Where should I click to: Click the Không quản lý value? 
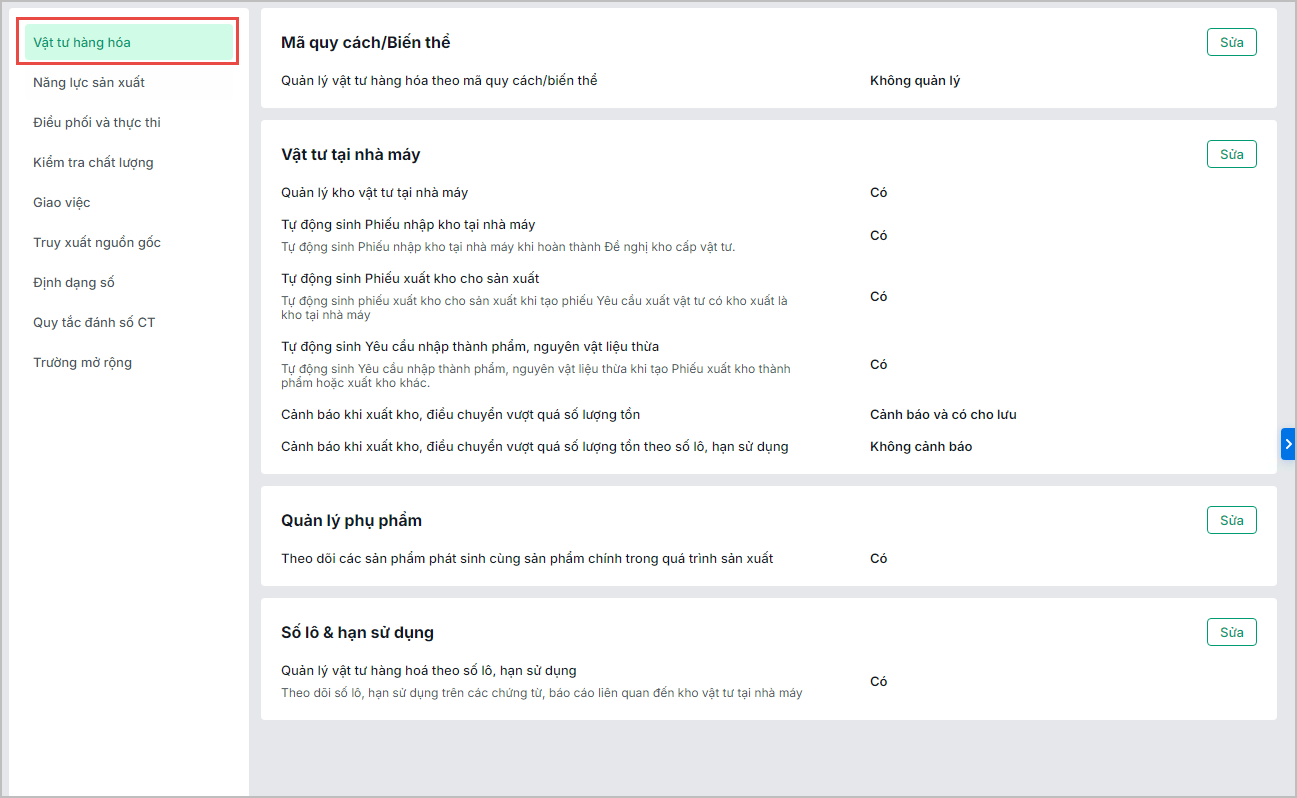pos(915,80)
